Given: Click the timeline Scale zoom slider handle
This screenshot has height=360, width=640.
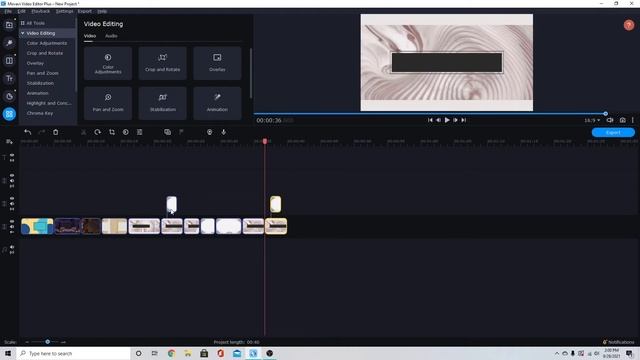Looking at the screenshot, I should click(48, 342).
